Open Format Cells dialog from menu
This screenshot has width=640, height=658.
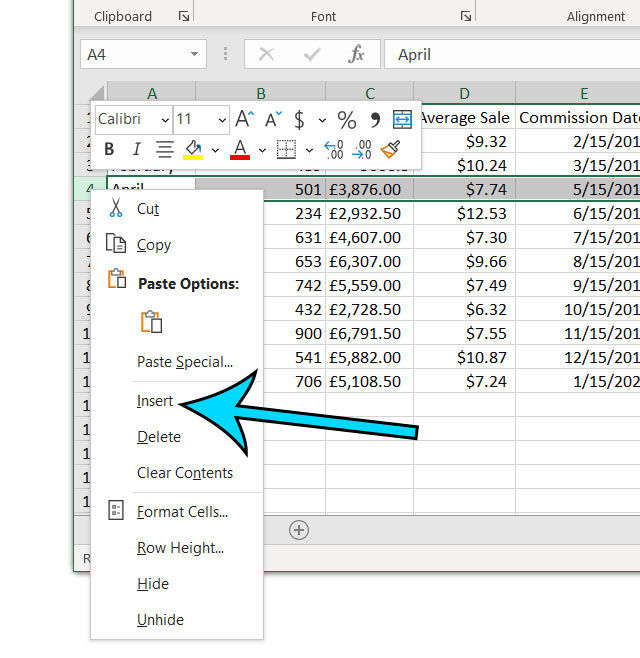click(177, 512)
